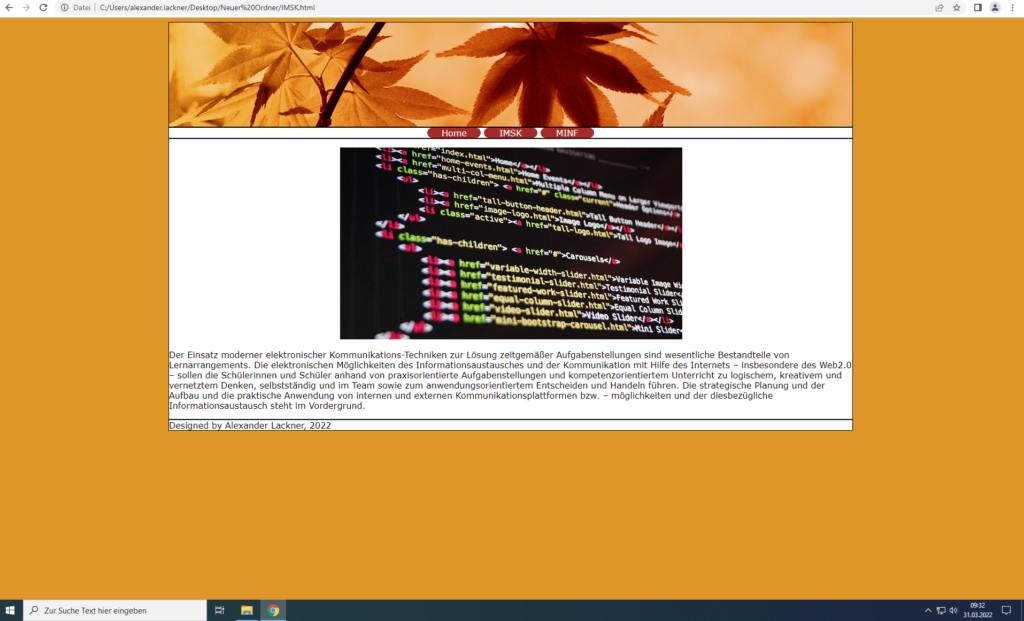1024x621 pixels.
Task: Click the autumn leaves banner image
Action: [510, 74]
